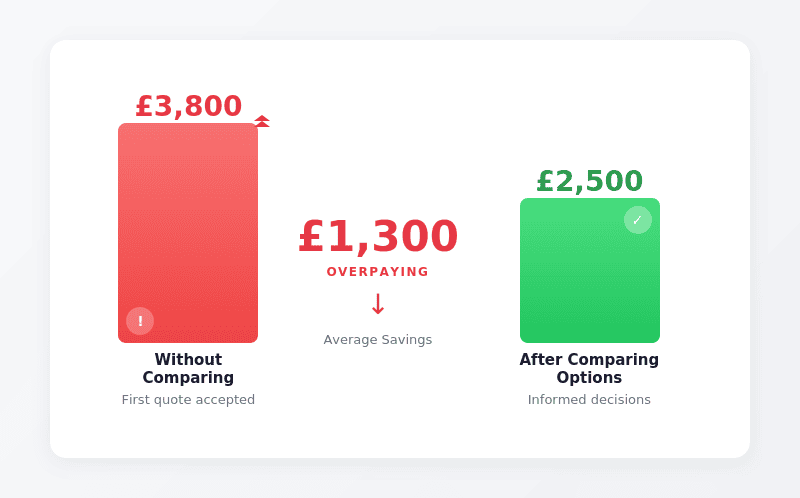Click the pound sign in £1,300

click(x=311, y=238)
